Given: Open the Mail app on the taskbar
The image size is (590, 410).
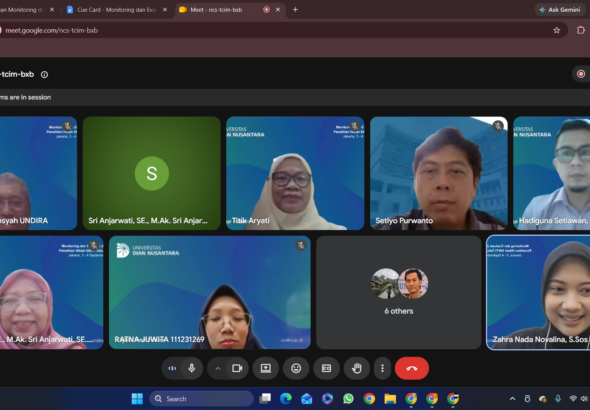Looking at the screenshot, I should tap(307, 399).
